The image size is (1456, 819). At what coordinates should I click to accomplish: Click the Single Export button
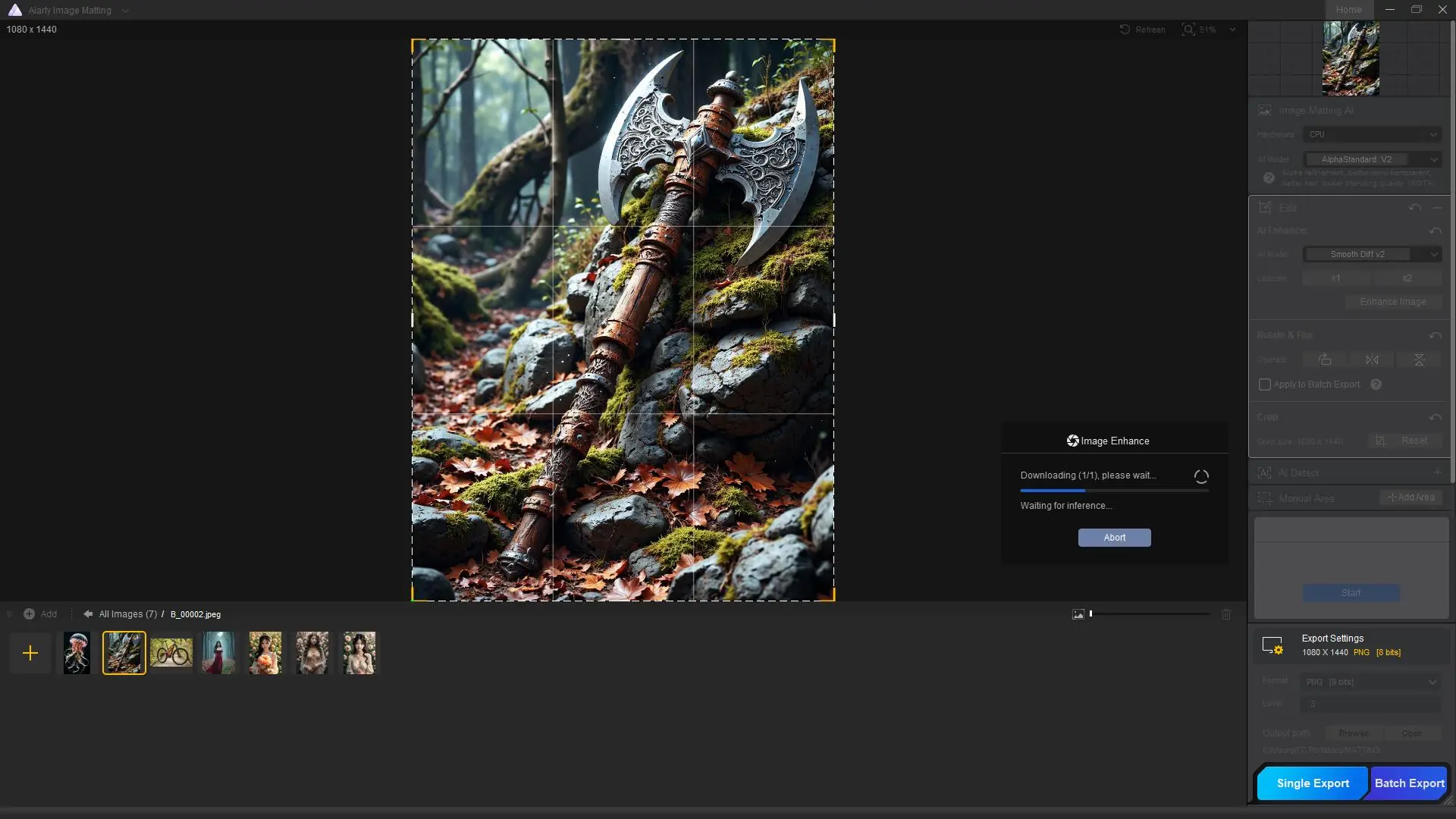click(1312, 783)
